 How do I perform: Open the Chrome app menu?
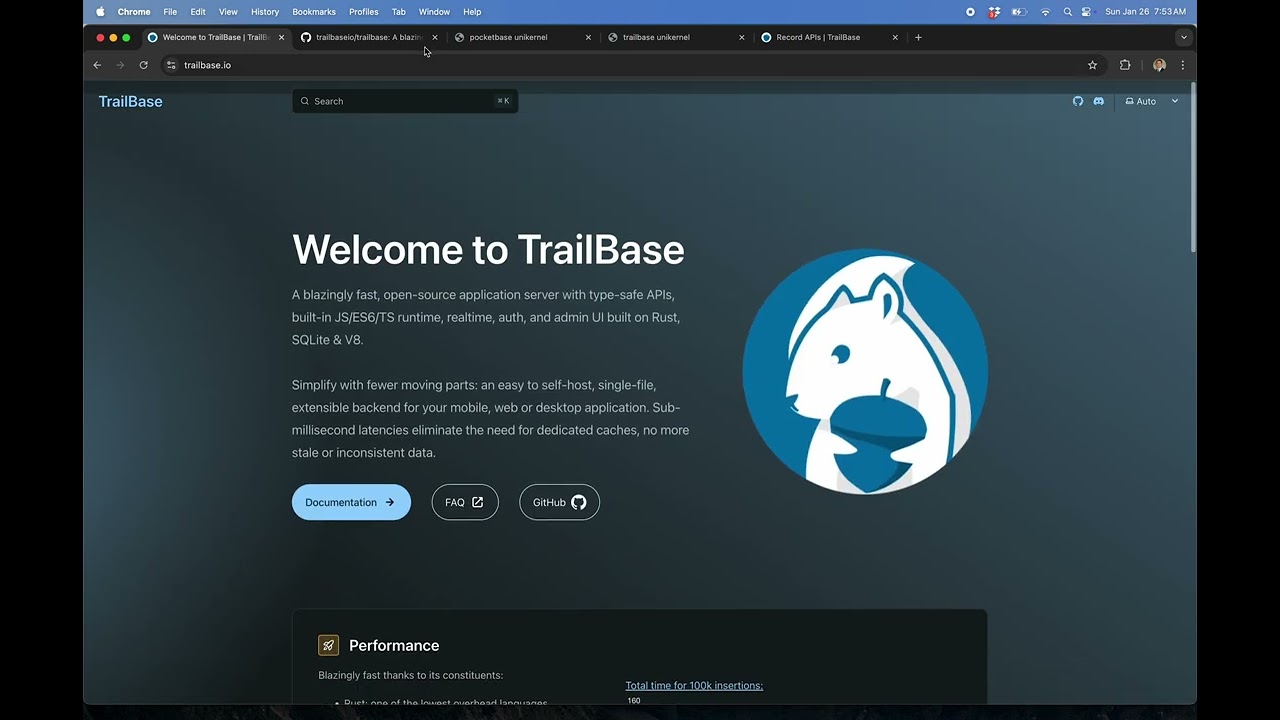point(134,12)
